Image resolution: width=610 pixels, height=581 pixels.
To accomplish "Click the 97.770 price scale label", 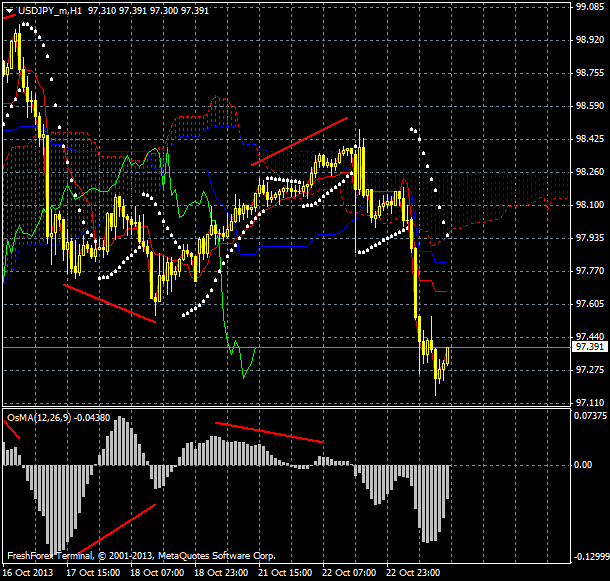I will [590, 271].
